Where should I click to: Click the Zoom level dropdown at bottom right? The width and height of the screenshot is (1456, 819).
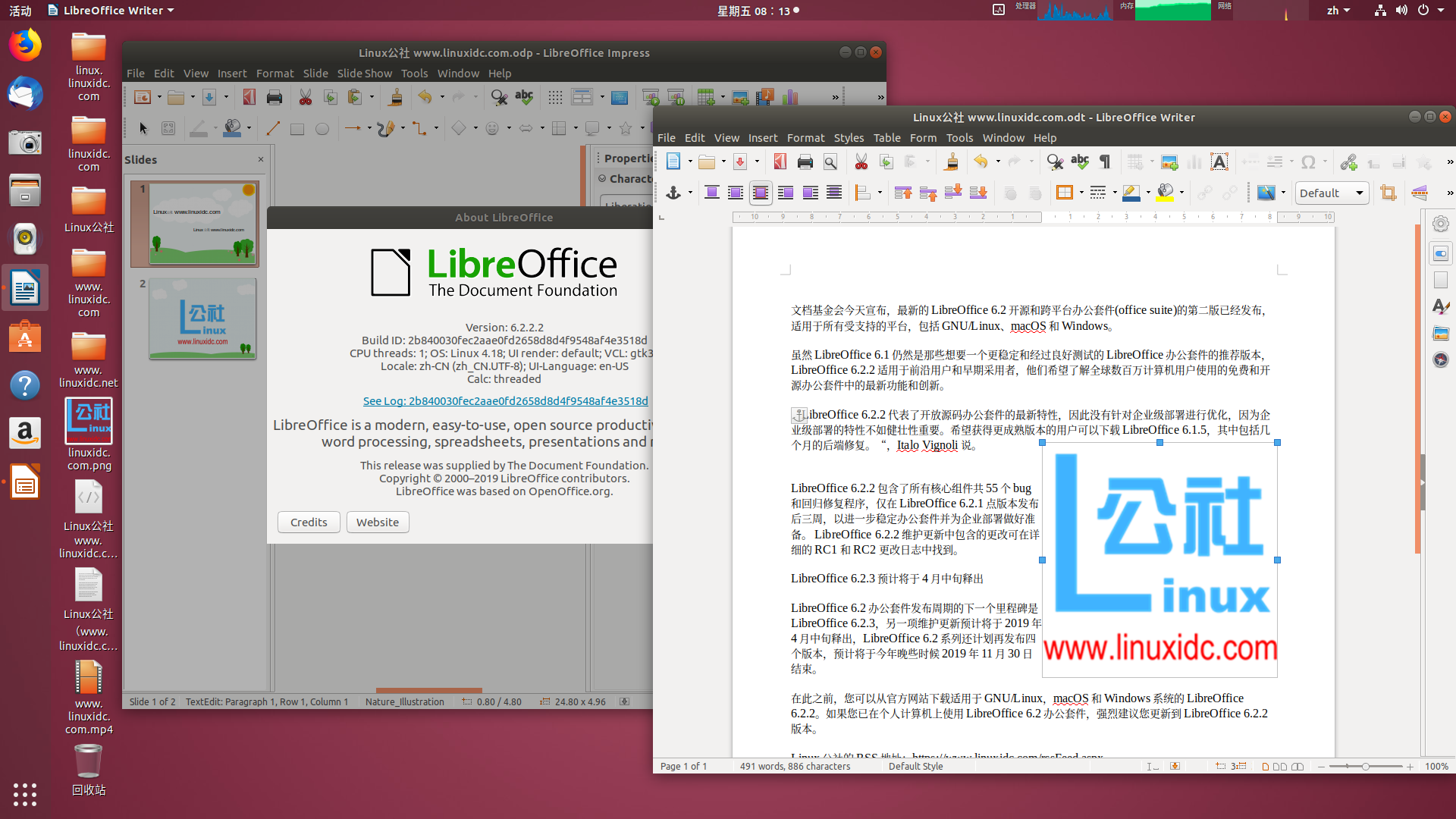(1437, 766)
